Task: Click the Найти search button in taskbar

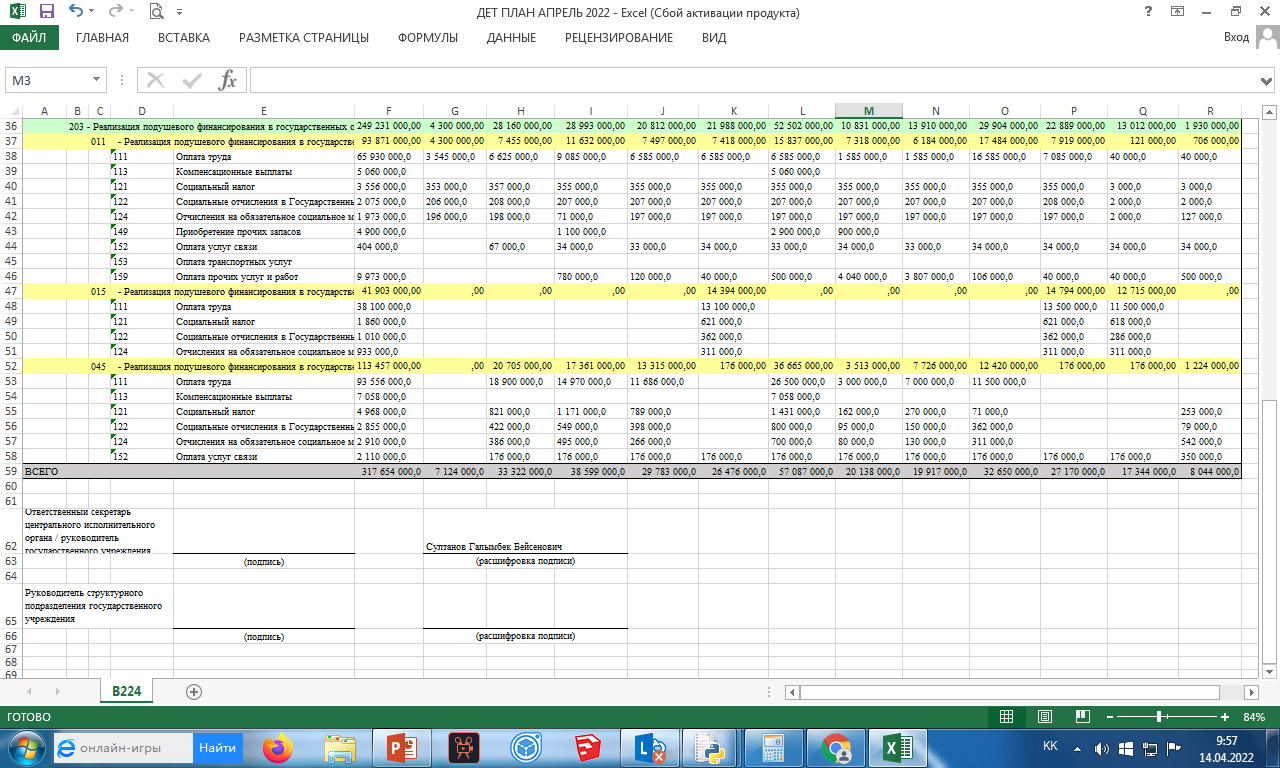Action: (217, 747)
